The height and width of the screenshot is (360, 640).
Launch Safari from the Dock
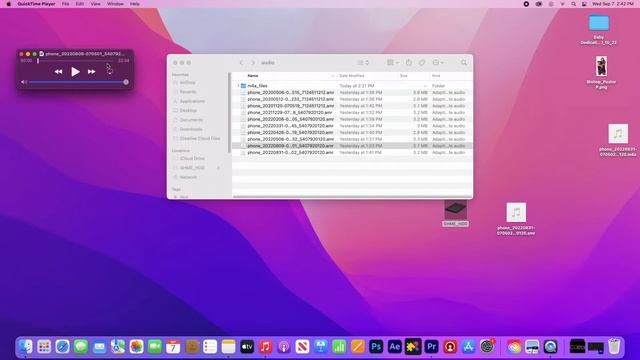[x=62, y=347]
